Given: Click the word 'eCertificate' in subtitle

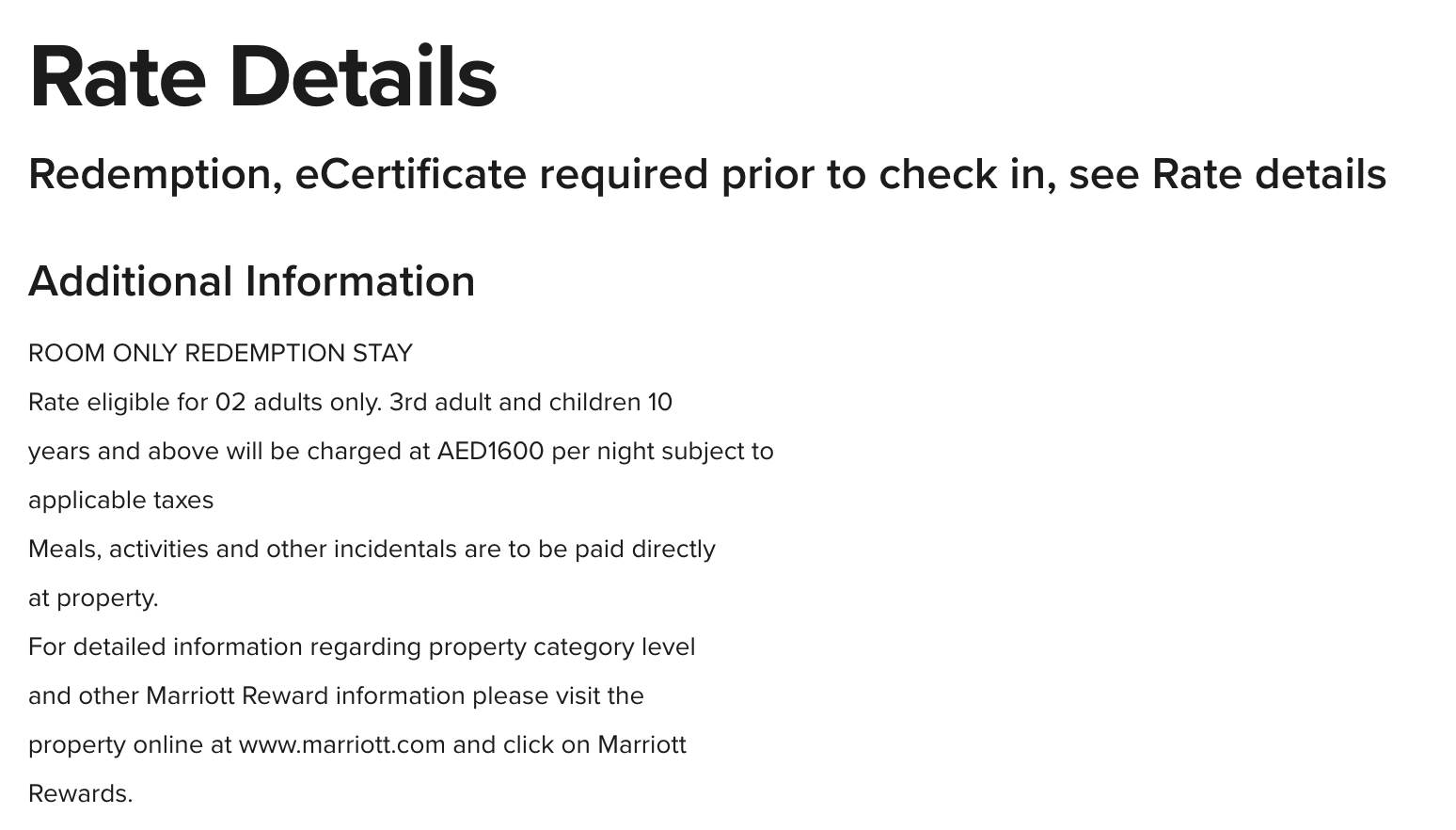Looking at the screenshot, I should click(410, 175).
